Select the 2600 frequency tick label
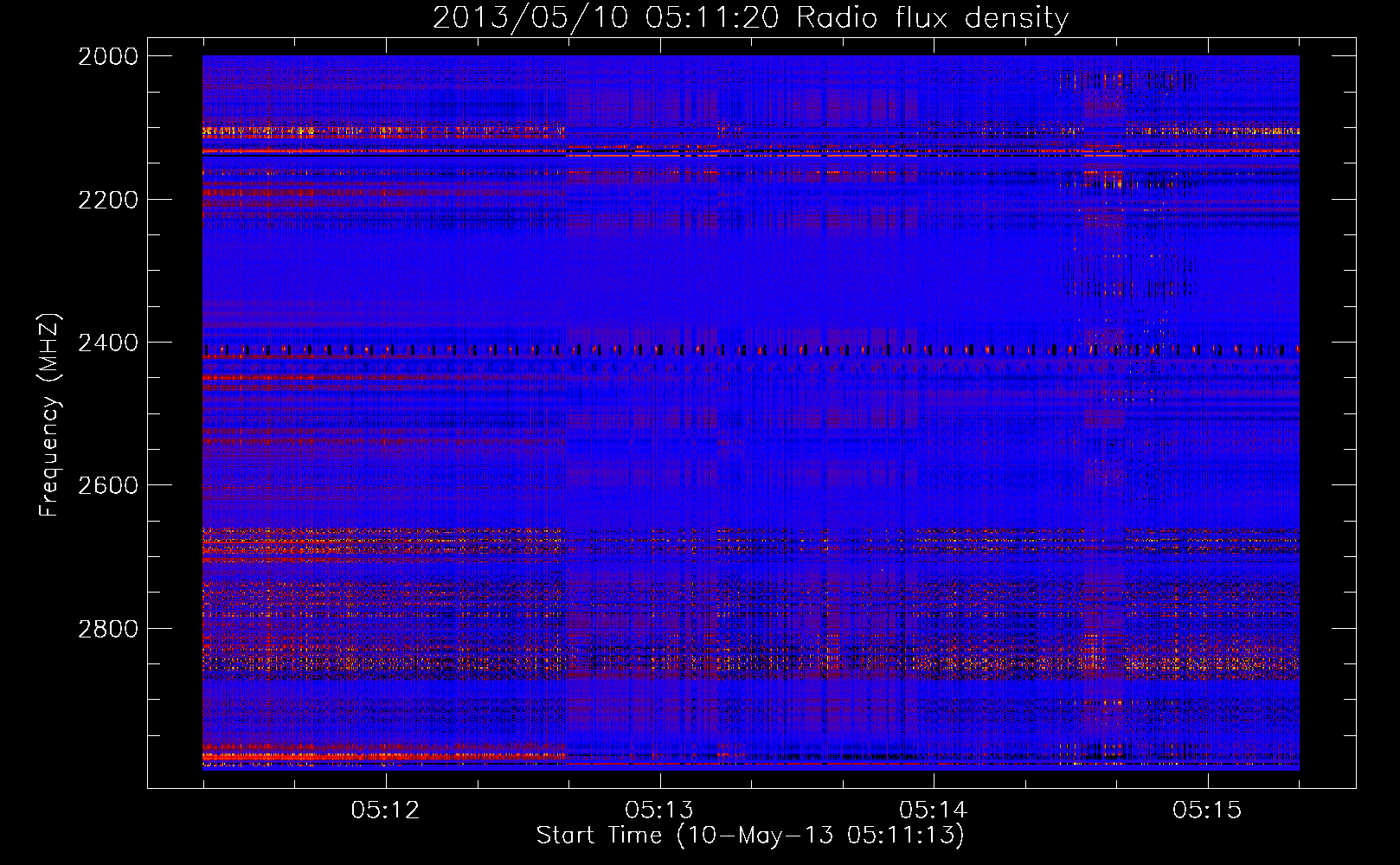 pos(108,485)
